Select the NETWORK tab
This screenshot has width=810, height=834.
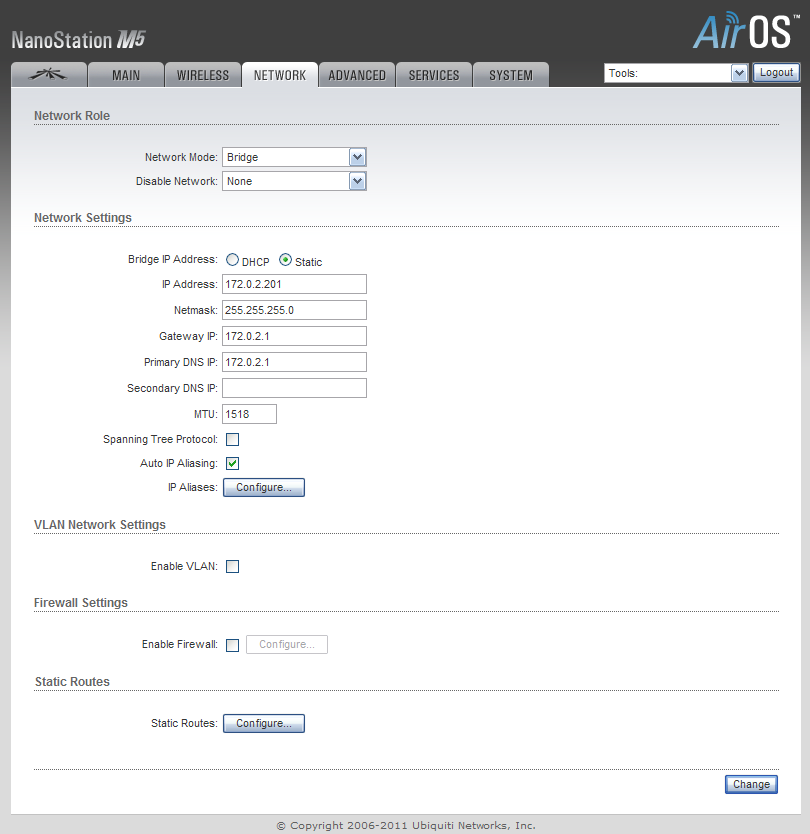(280, 74)
